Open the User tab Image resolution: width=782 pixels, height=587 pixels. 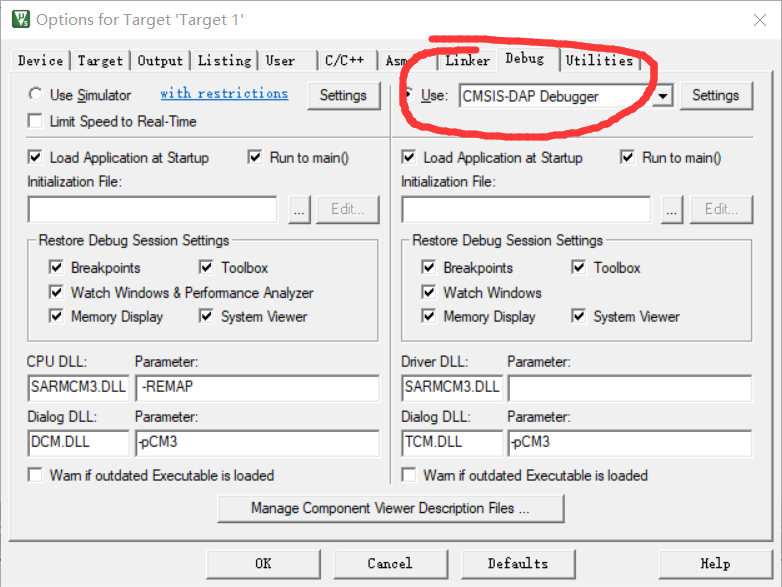(288, 60)
